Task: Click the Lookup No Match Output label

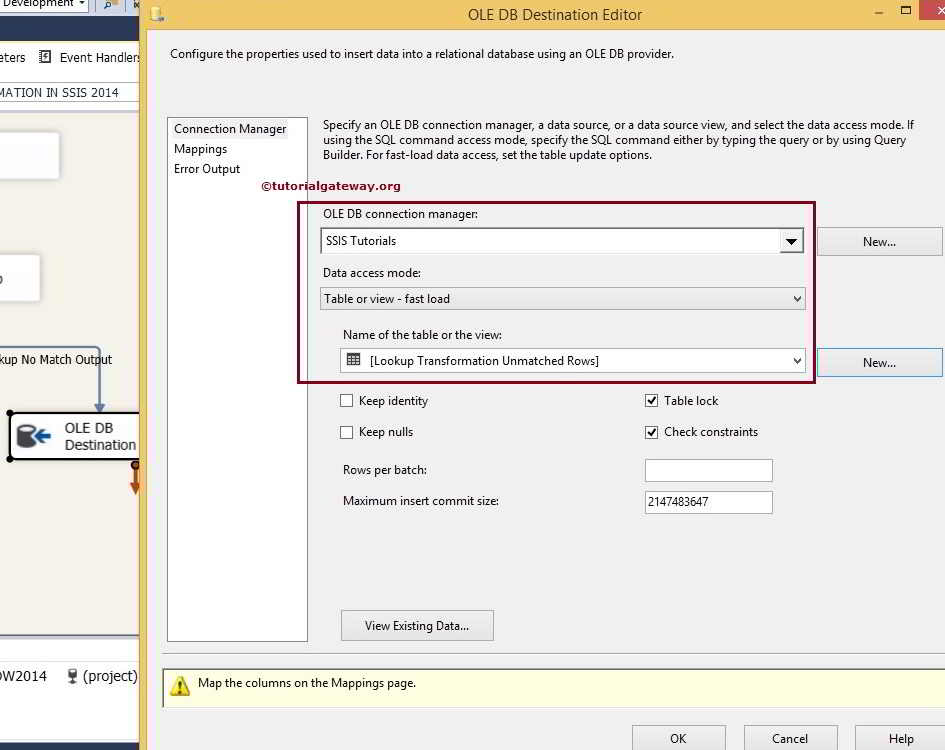Action: 55,360
